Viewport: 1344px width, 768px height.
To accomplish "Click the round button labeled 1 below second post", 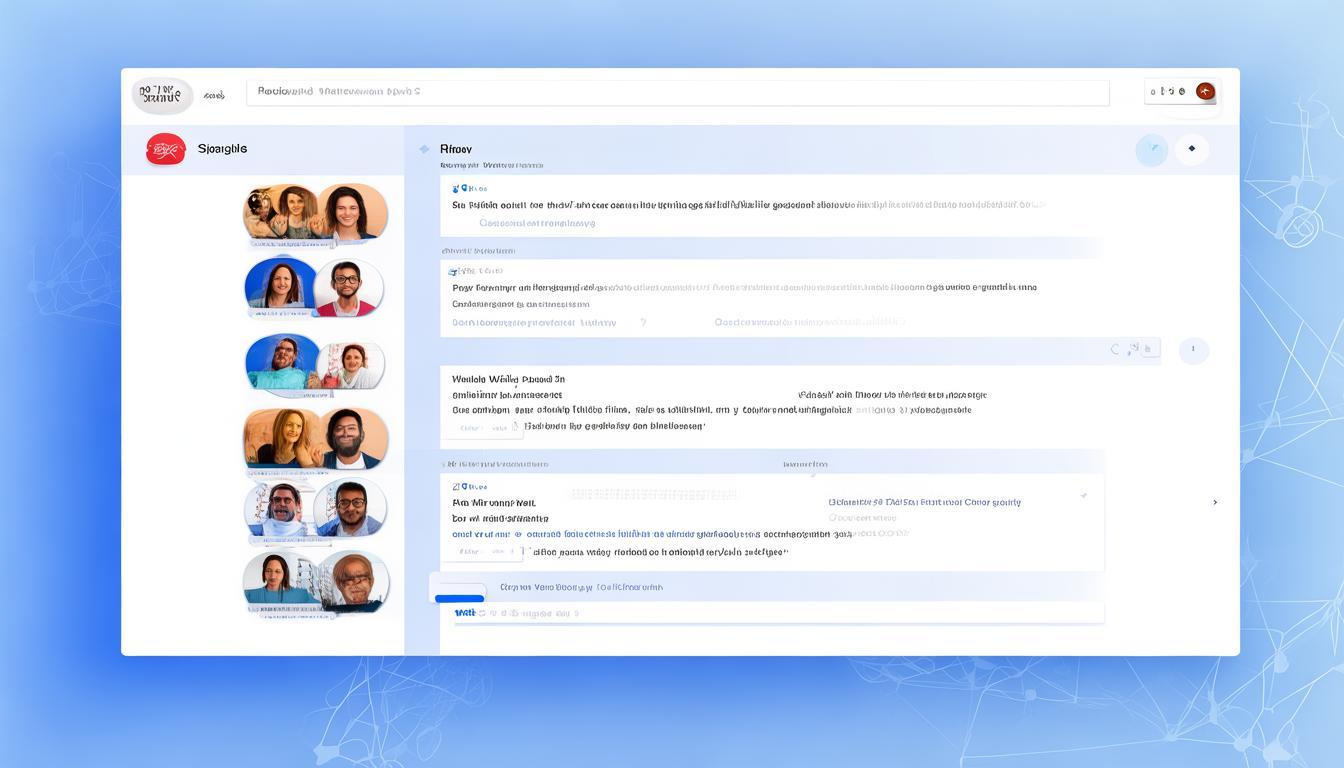I will coord(1194,350).
